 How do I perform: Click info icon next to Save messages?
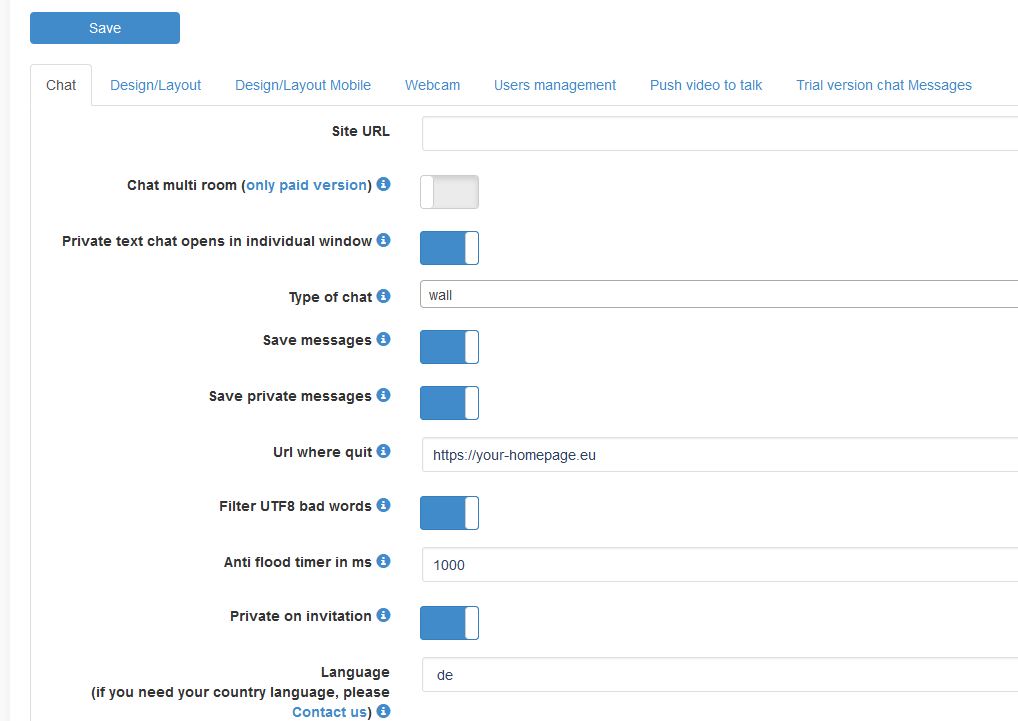tap(384, 339)
